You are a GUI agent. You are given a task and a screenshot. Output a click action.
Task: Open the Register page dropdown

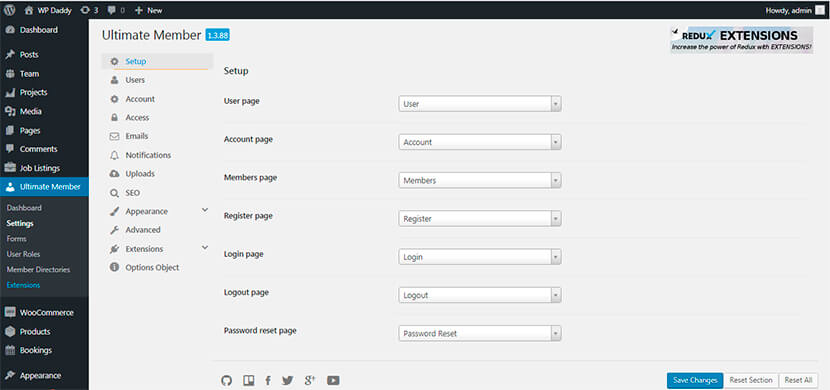pos(480,219)
